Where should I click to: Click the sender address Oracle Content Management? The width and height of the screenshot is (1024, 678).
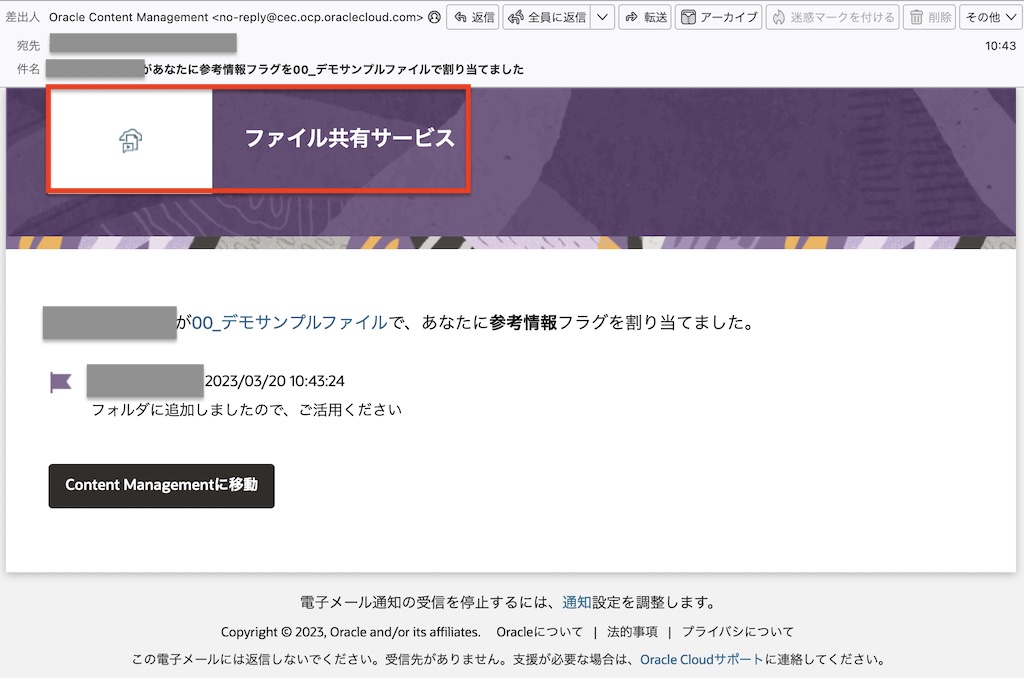click(x=235, y=17)
